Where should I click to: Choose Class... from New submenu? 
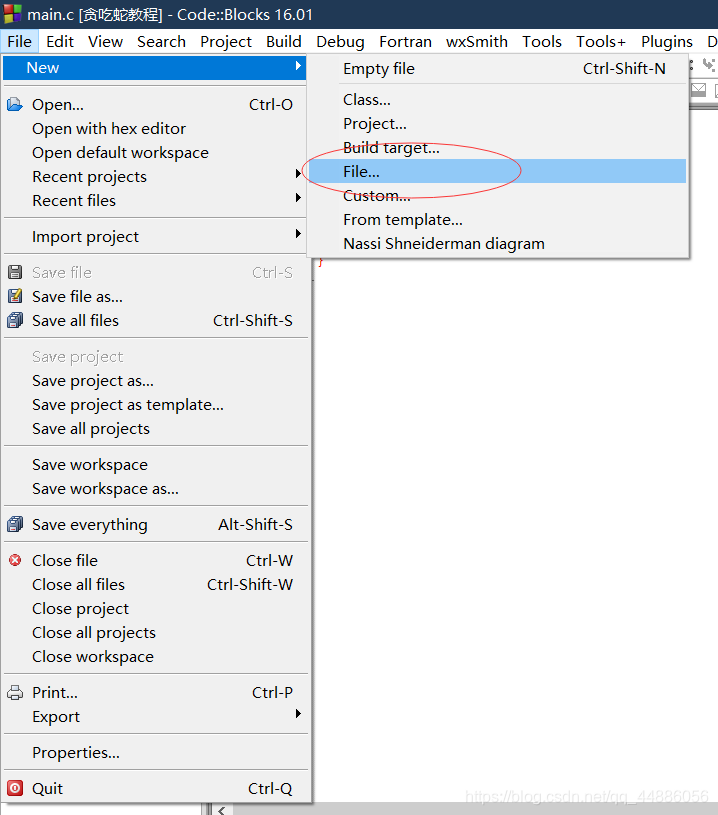click(x=498, y=99)
